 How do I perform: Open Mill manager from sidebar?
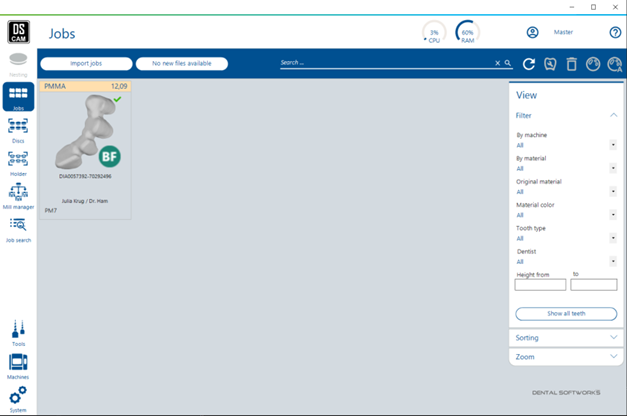tap(18, 195)
